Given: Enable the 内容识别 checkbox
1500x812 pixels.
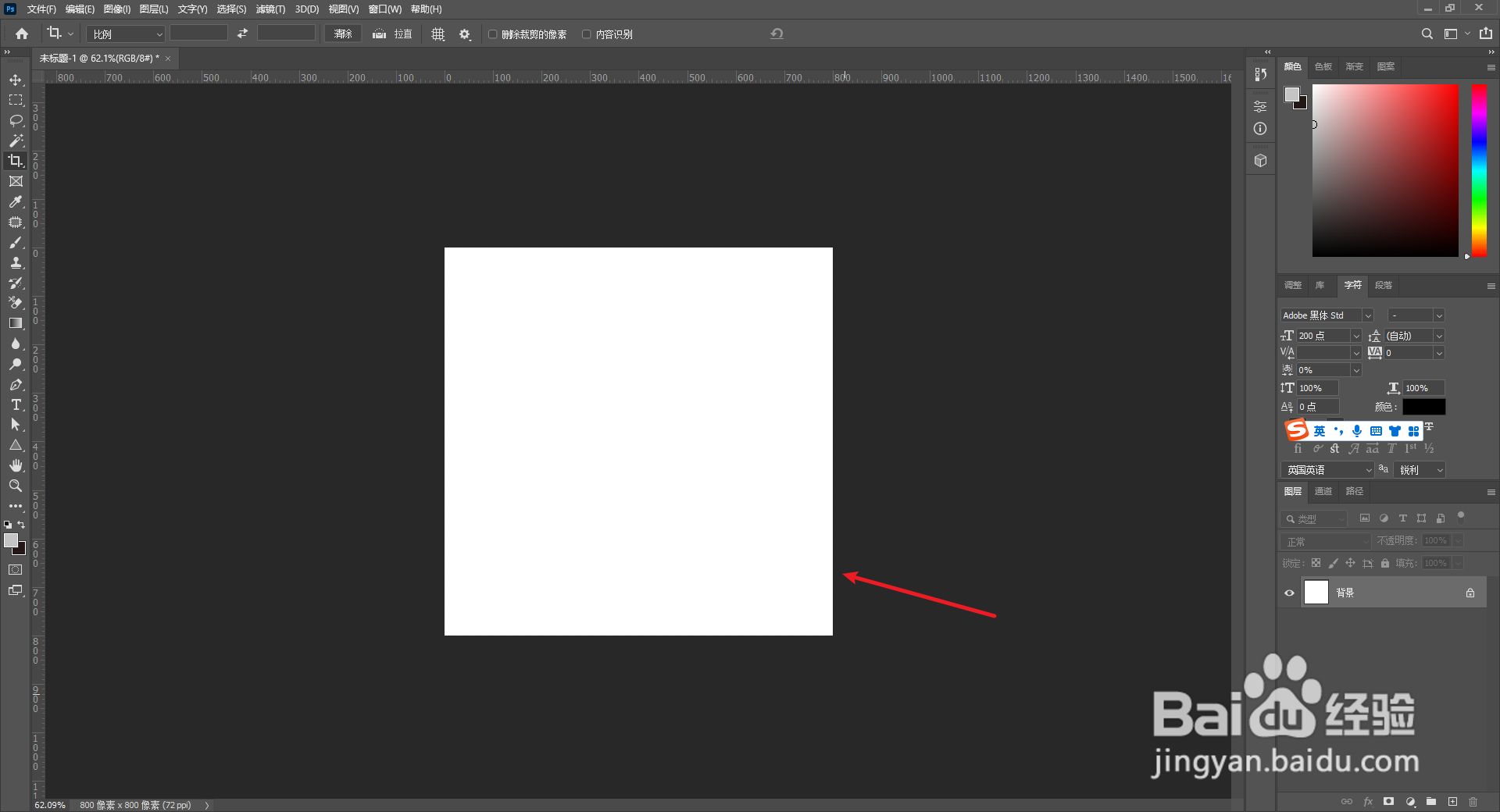Looking at the screenshot, I should click(587, 34).
